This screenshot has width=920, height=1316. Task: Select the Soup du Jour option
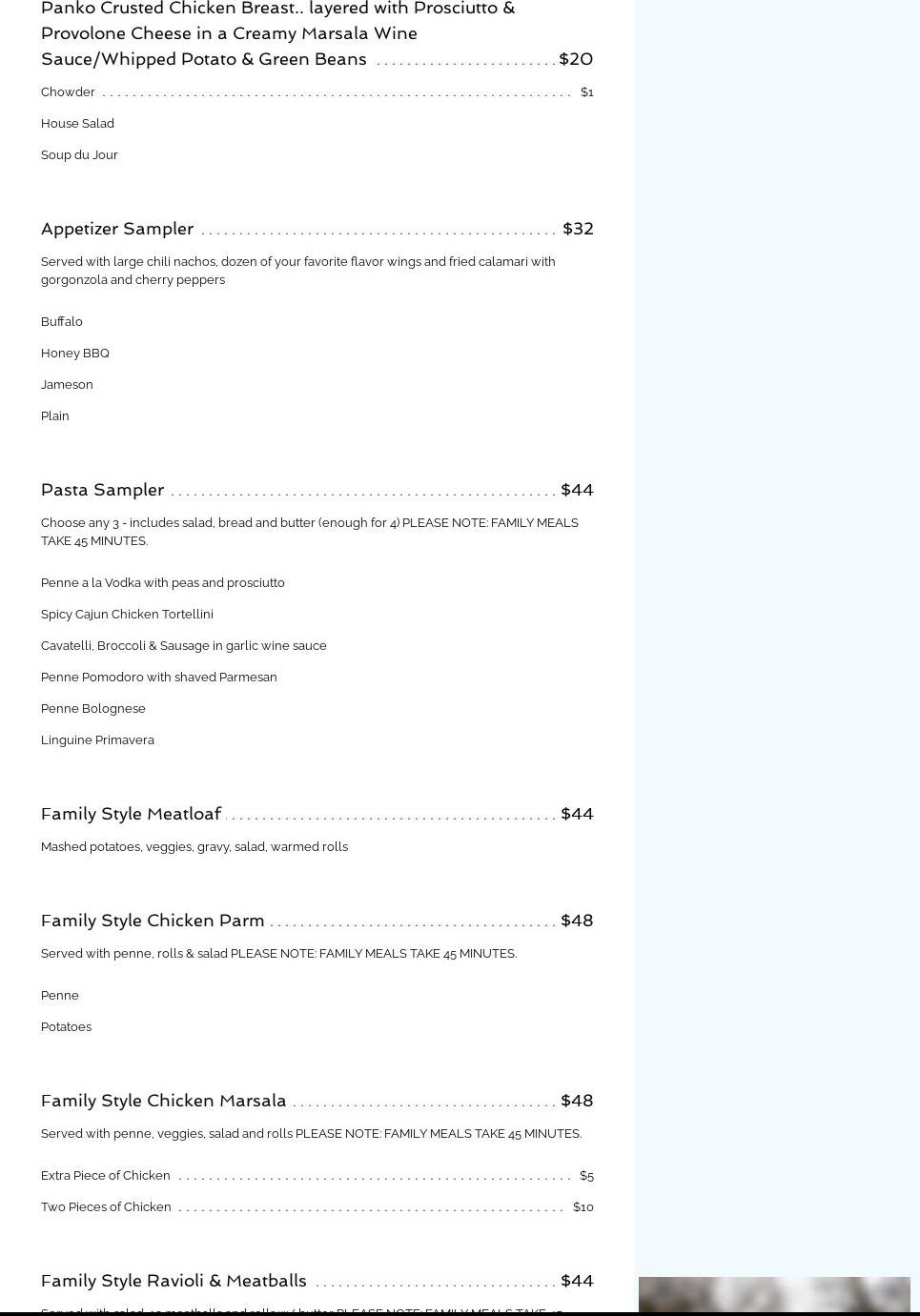(x=79, y=155)
